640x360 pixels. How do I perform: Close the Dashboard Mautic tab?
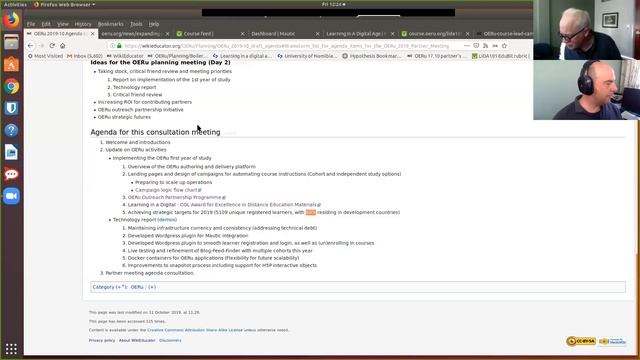(x=318, y=33)
